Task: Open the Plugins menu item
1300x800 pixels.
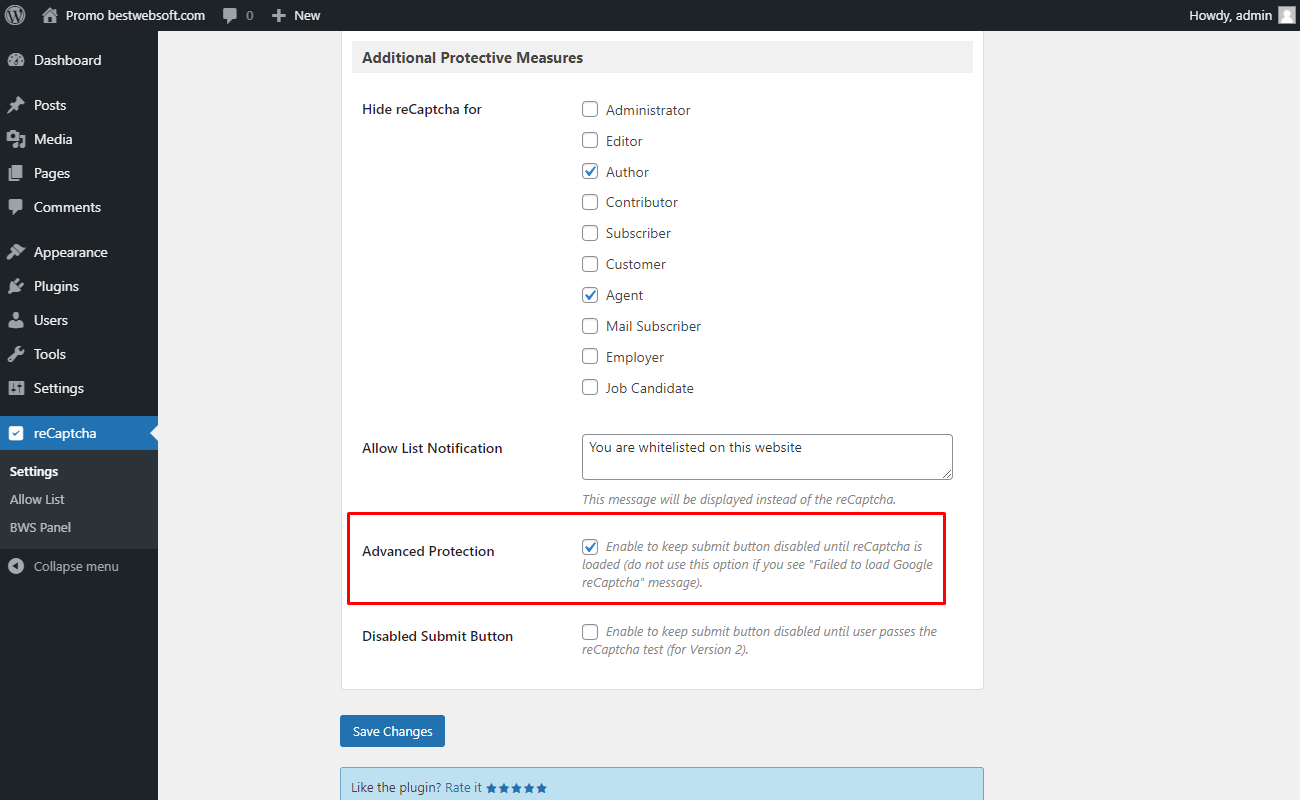Action: pos(79,286)
